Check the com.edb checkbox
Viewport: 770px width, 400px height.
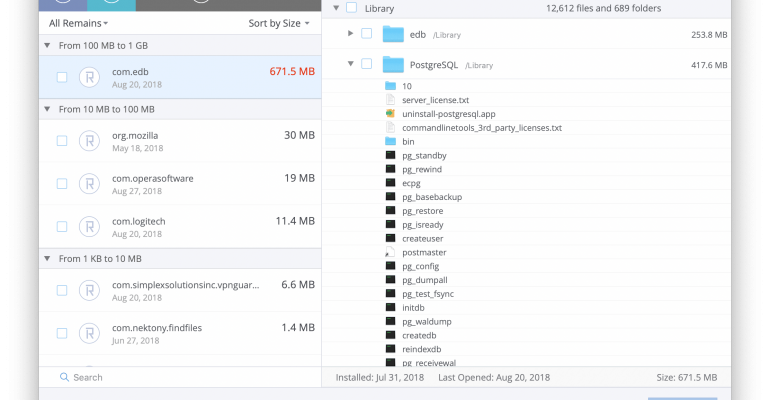[62, 77]
